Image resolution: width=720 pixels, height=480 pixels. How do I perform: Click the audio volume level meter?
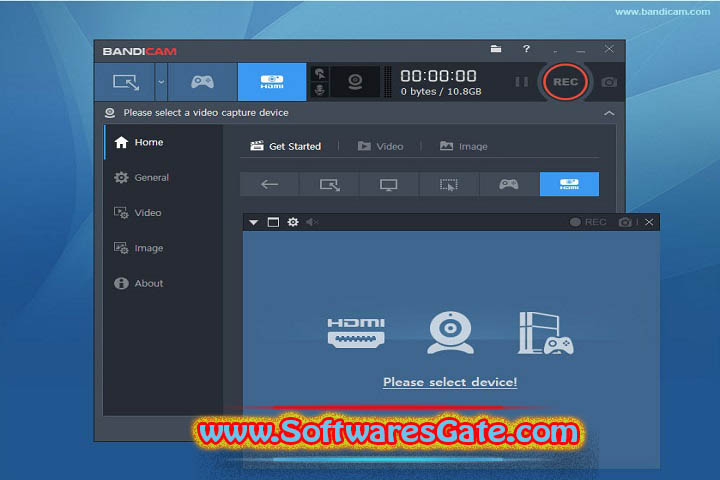(388, 82)
